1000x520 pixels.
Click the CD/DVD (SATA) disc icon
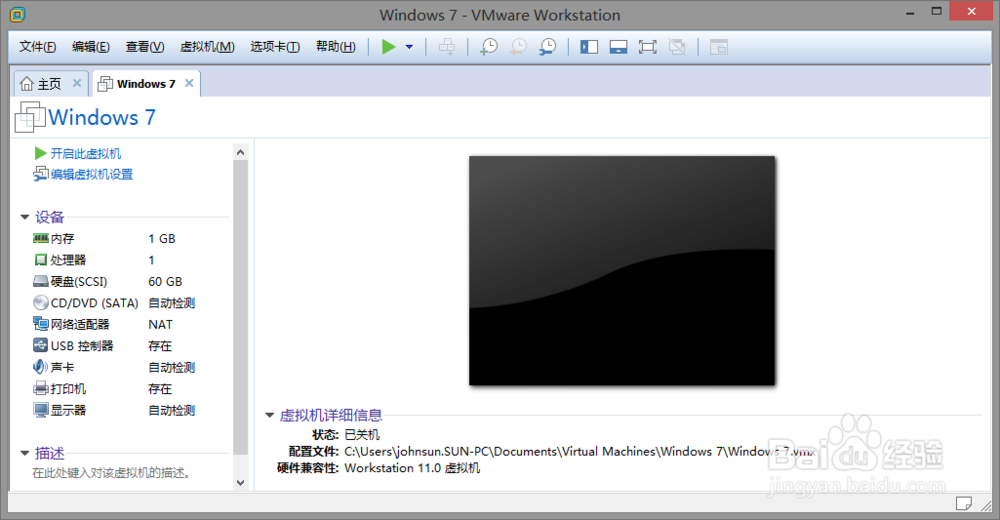(x=41, y=302)
